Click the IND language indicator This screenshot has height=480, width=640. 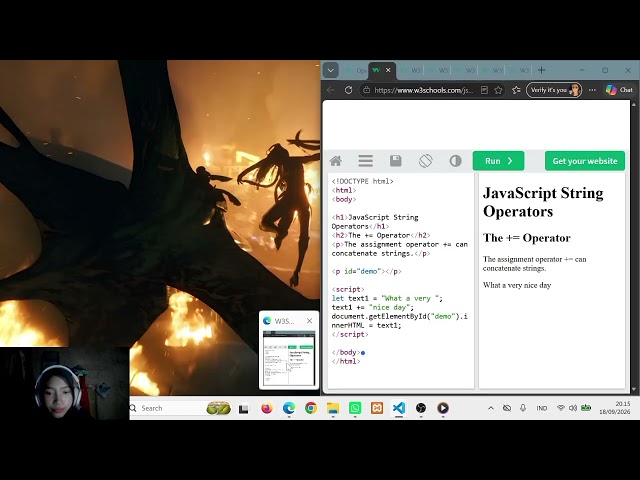pos(542,408)
